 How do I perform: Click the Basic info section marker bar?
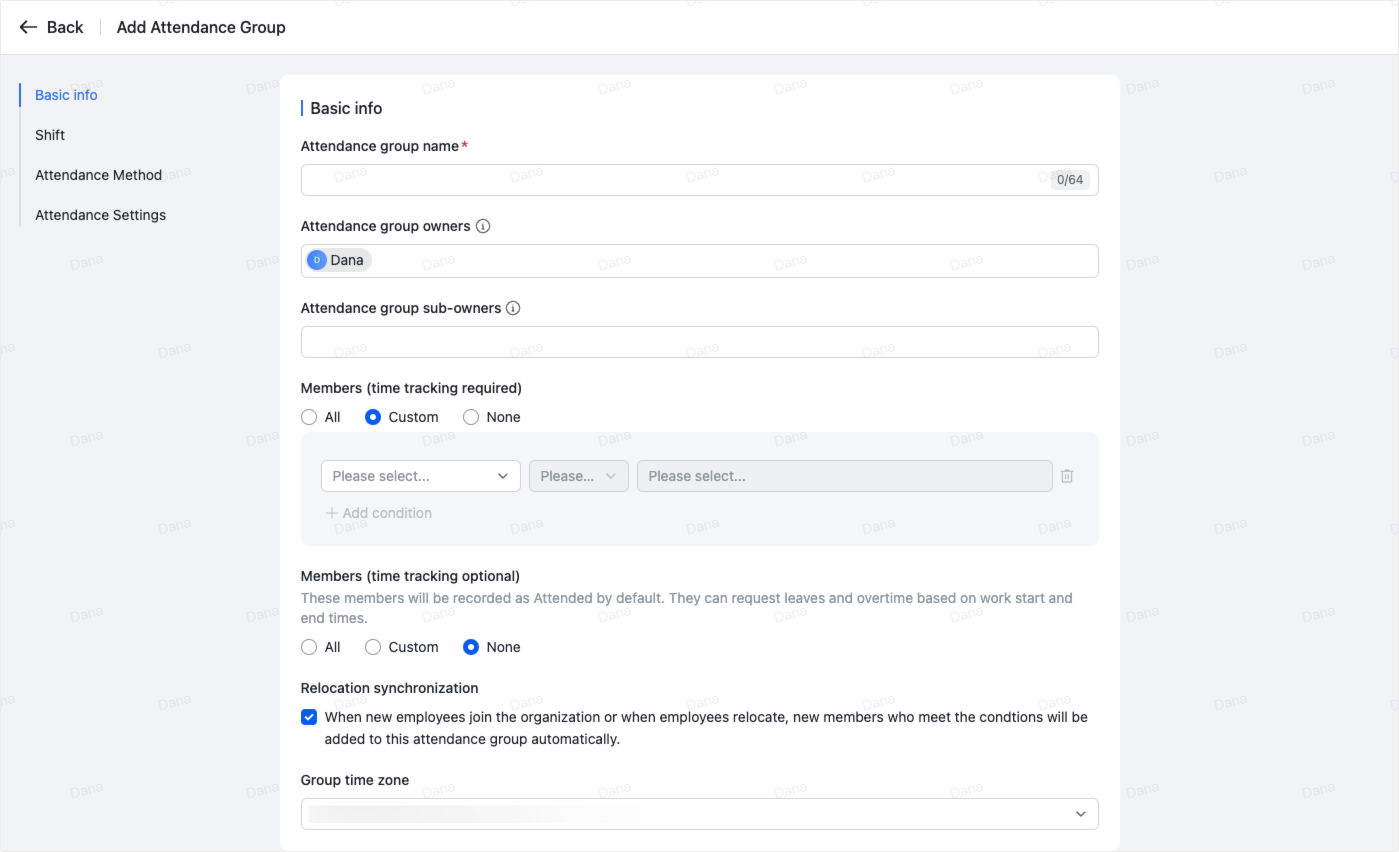click(303, 107)
